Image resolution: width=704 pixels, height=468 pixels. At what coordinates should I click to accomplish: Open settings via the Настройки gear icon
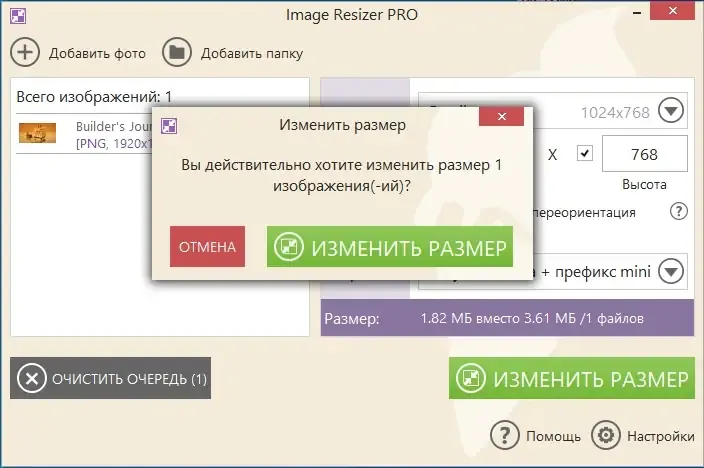point(606,435)
